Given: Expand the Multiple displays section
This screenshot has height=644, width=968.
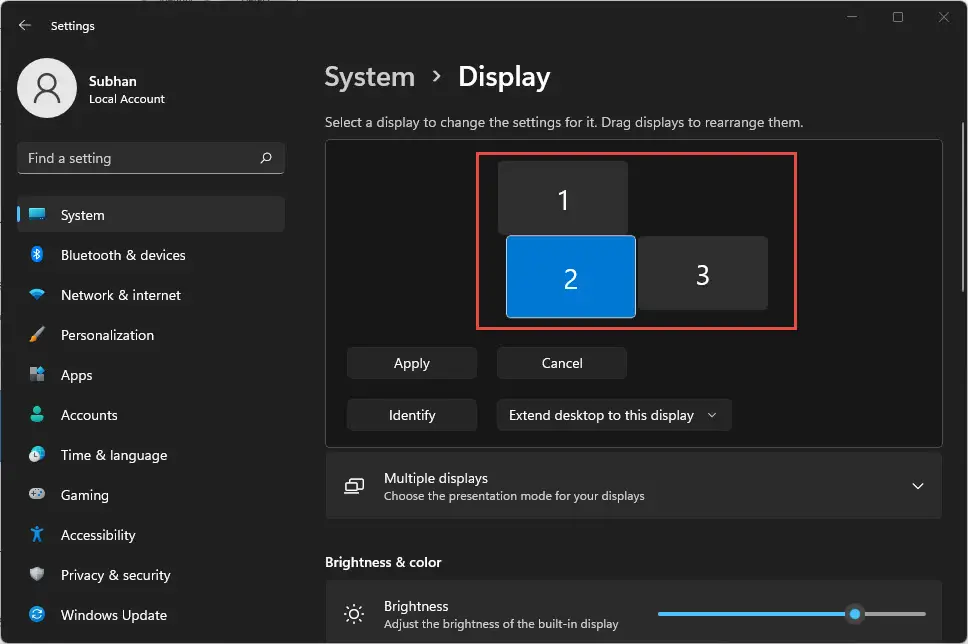Looking at the screenshot, I should (x=917, y=486).
